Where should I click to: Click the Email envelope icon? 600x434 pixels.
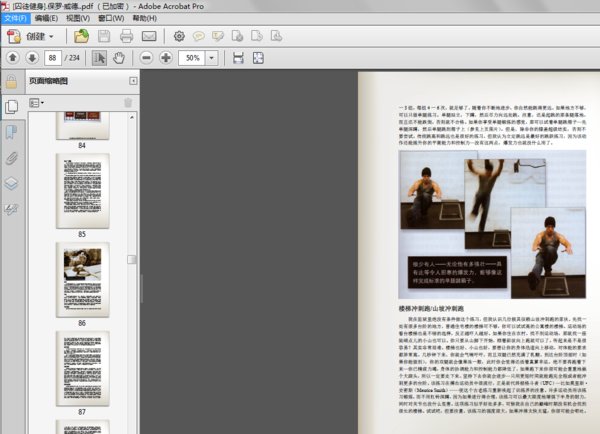148,36
